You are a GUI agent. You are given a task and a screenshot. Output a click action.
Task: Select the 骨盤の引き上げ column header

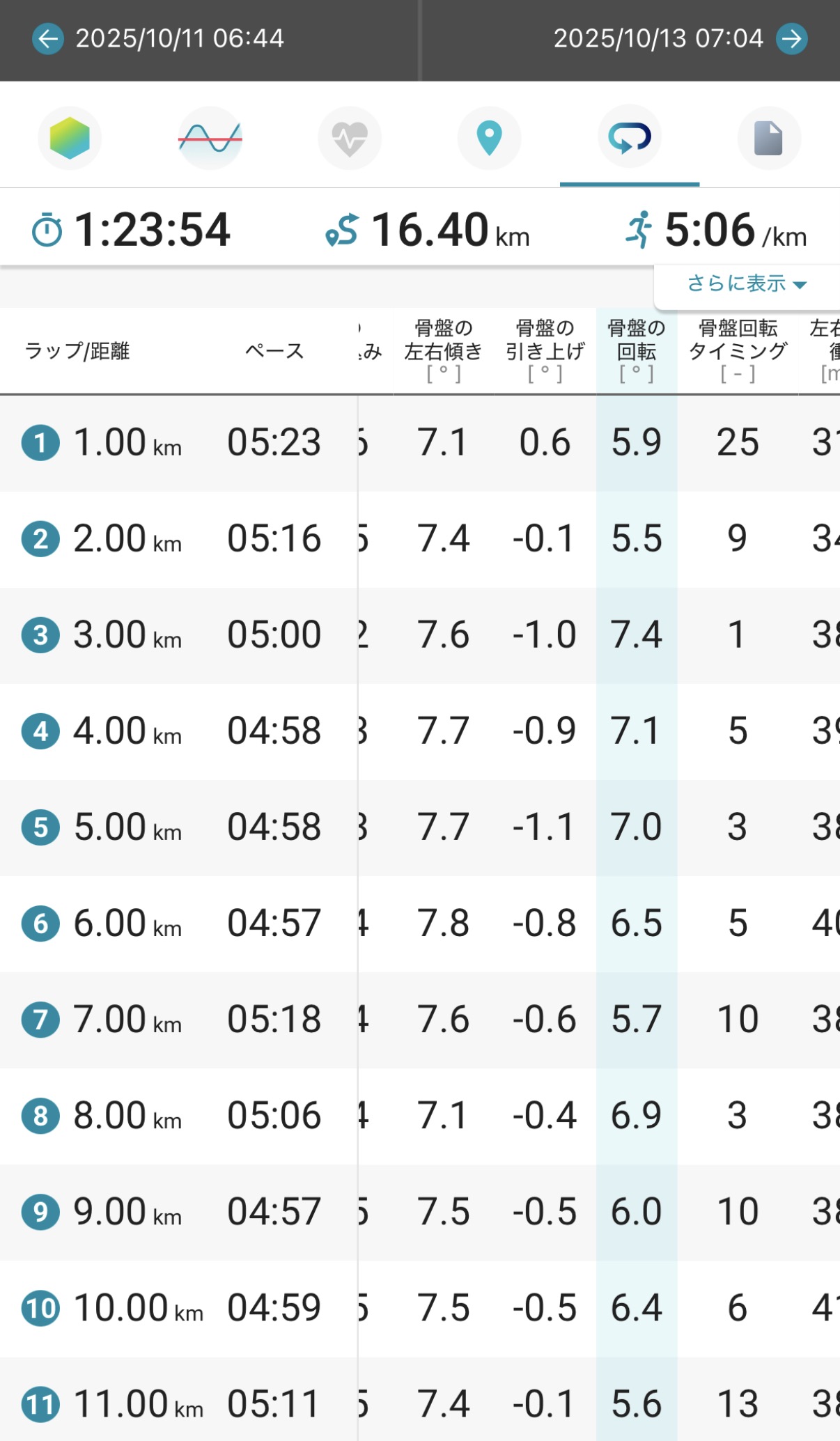pyautogui.click(x=545, y=351)
